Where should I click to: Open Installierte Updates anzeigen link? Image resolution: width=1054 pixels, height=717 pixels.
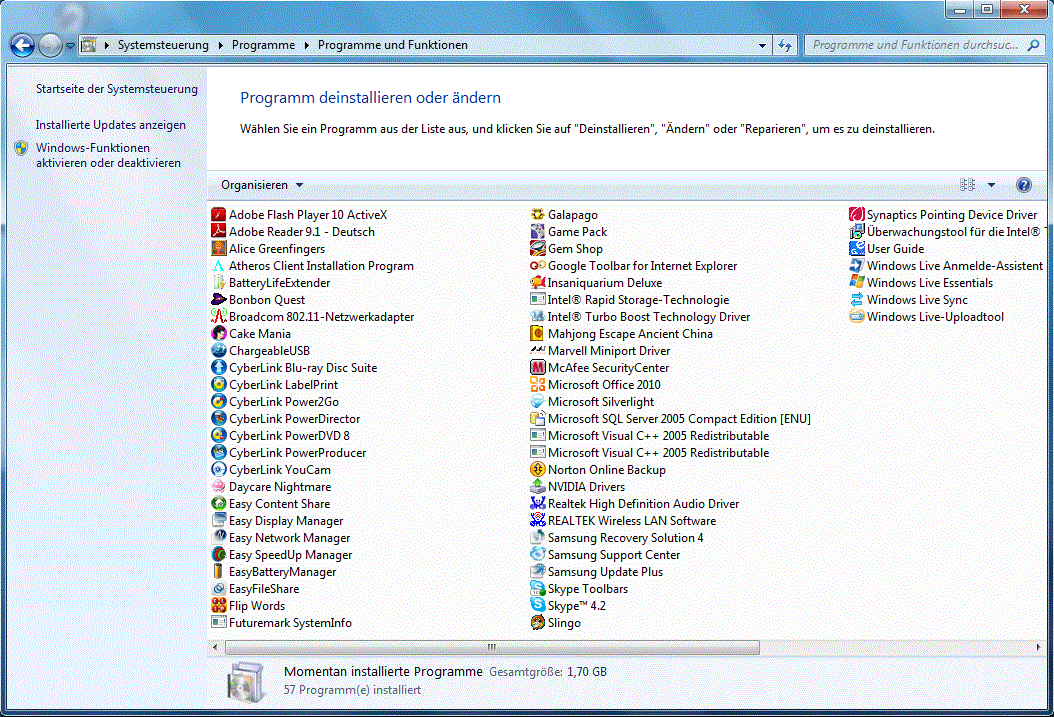pyautogui.click(x=111, y=125)
